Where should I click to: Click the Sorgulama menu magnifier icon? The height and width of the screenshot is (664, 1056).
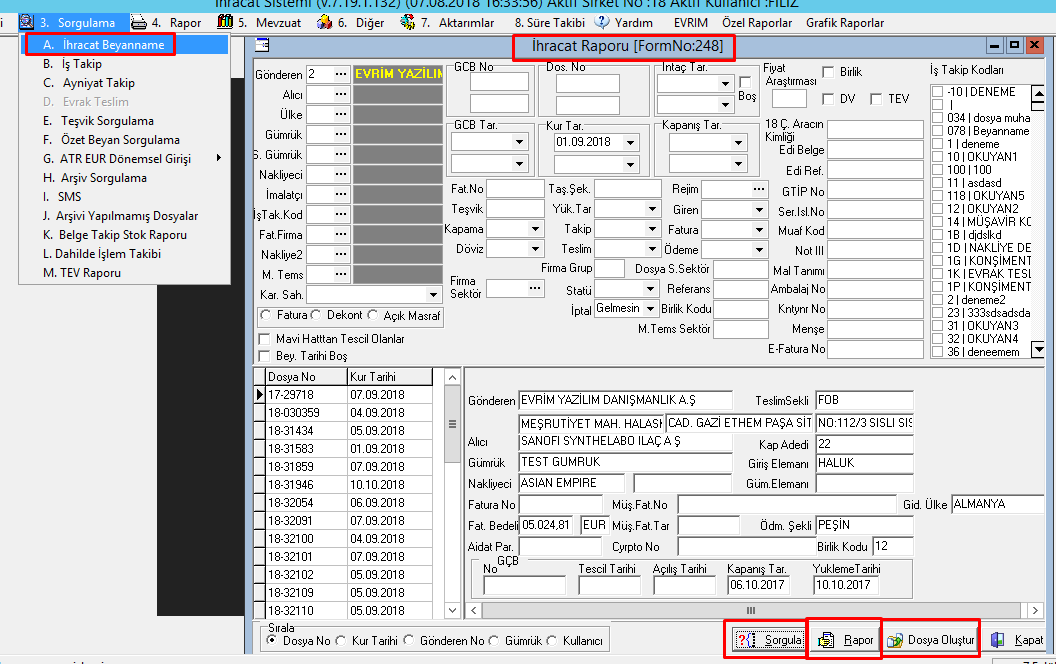point(26,22)
